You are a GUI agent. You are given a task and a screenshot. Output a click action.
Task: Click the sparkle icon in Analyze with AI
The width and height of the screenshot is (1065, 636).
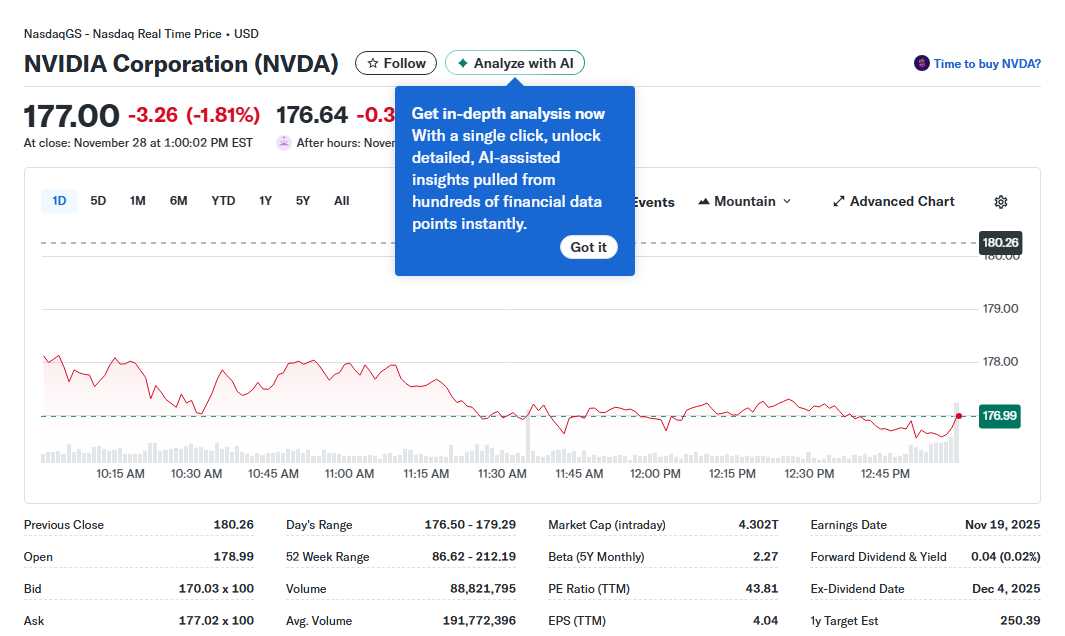461,62
